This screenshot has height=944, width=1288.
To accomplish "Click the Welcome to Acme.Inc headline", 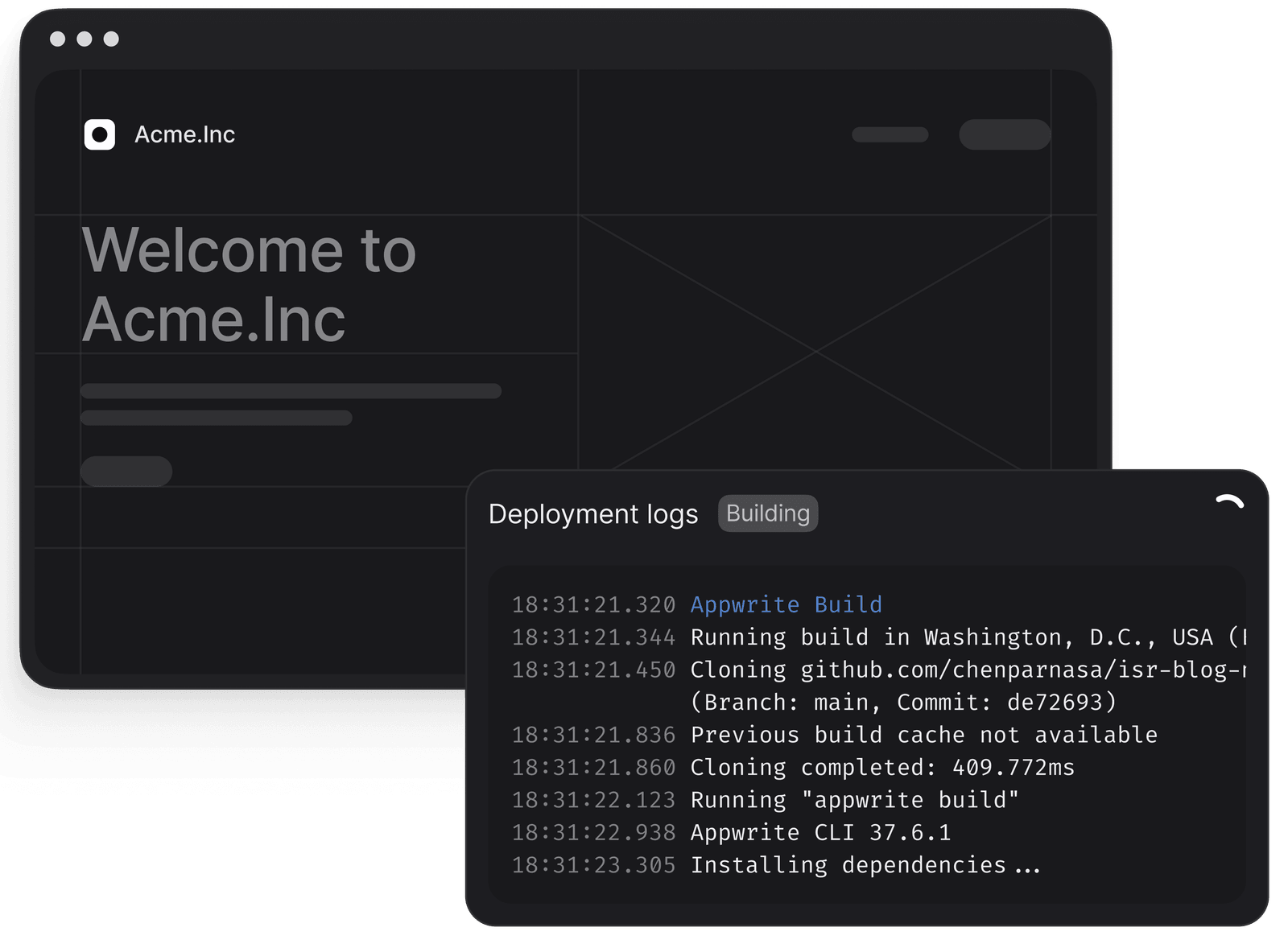I will tap(249, 285).
